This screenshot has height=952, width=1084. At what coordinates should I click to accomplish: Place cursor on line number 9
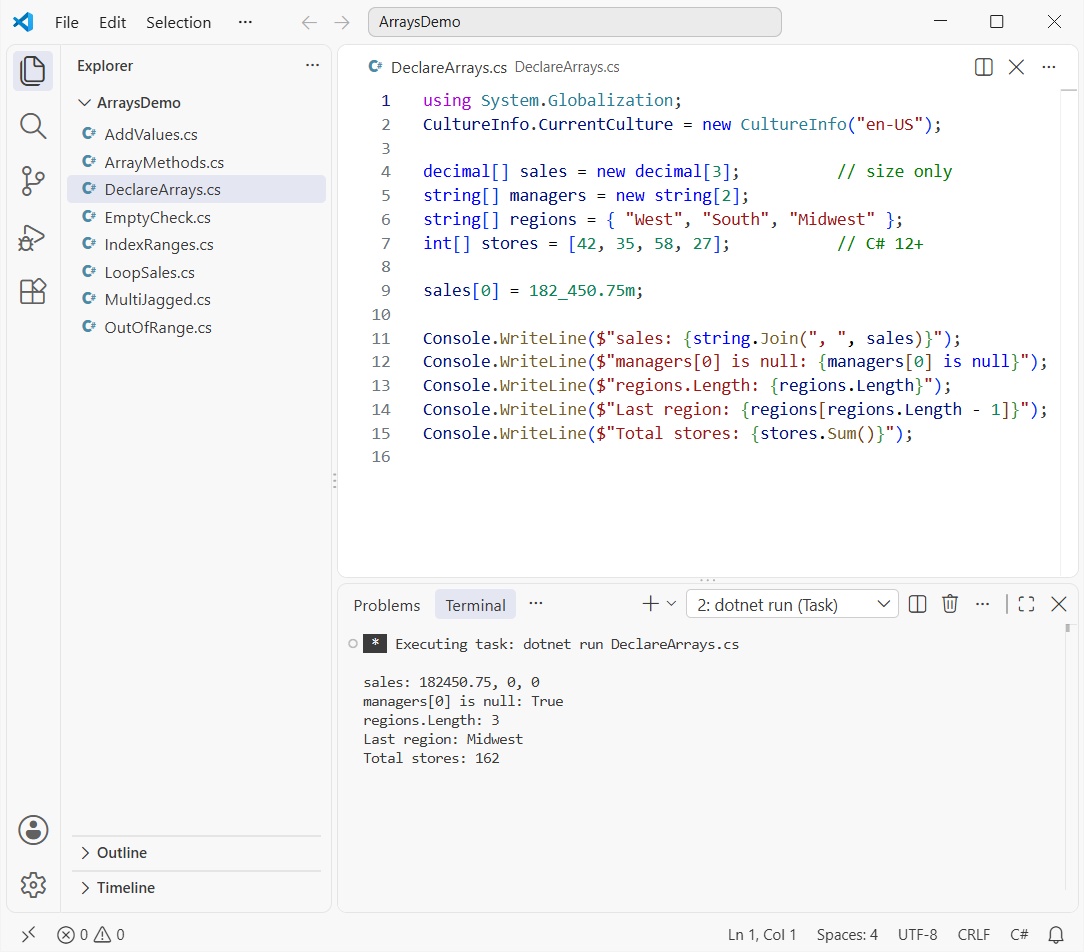click(x=385, y=291)
